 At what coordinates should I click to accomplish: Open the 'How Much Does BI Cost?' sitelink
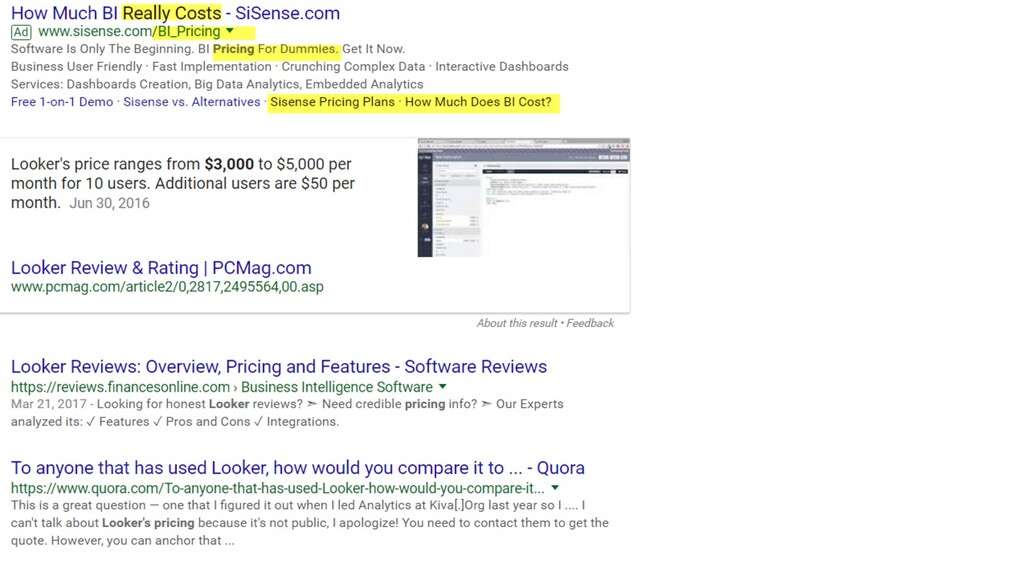(x=478, y=102)
